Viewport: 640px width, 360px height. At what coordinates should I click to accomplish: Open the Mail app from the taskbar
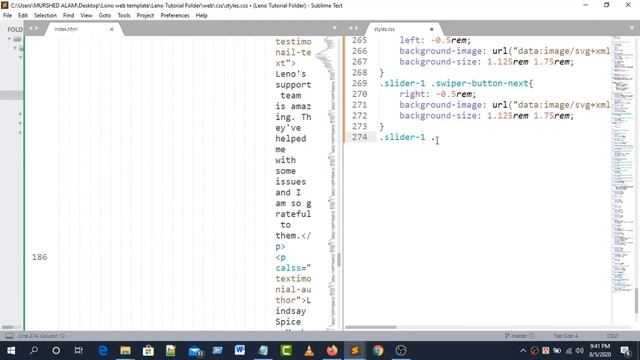196,351
